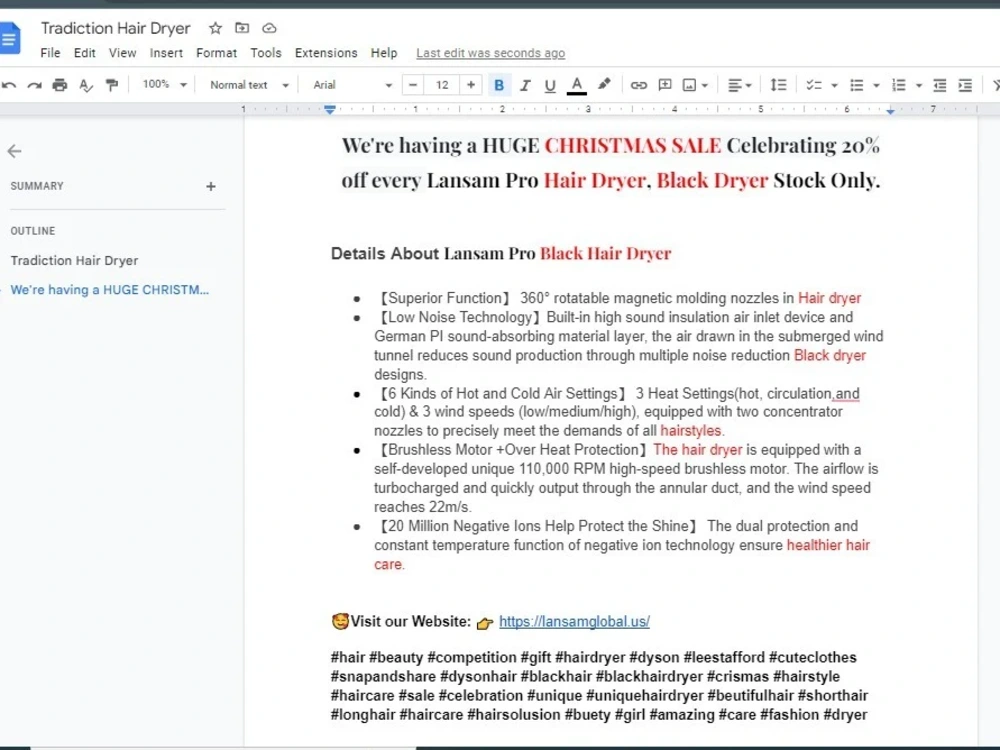Open 'Last edit was seconds ago' history
The width and height of the screenshot is (1000, 750).
coord(490,53)
